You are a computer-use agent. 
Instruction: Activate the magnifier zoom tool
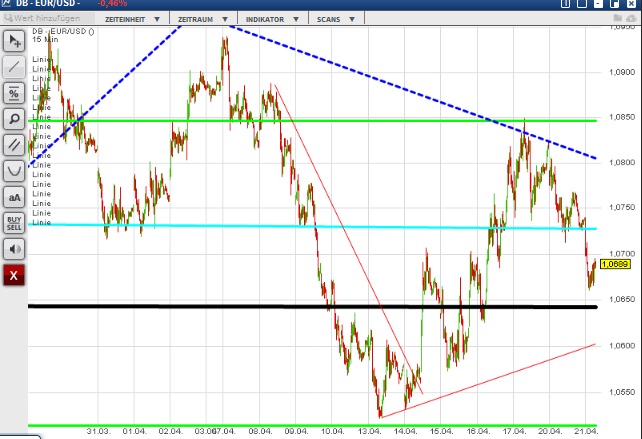pyautogui.click(x=14, y=119)
